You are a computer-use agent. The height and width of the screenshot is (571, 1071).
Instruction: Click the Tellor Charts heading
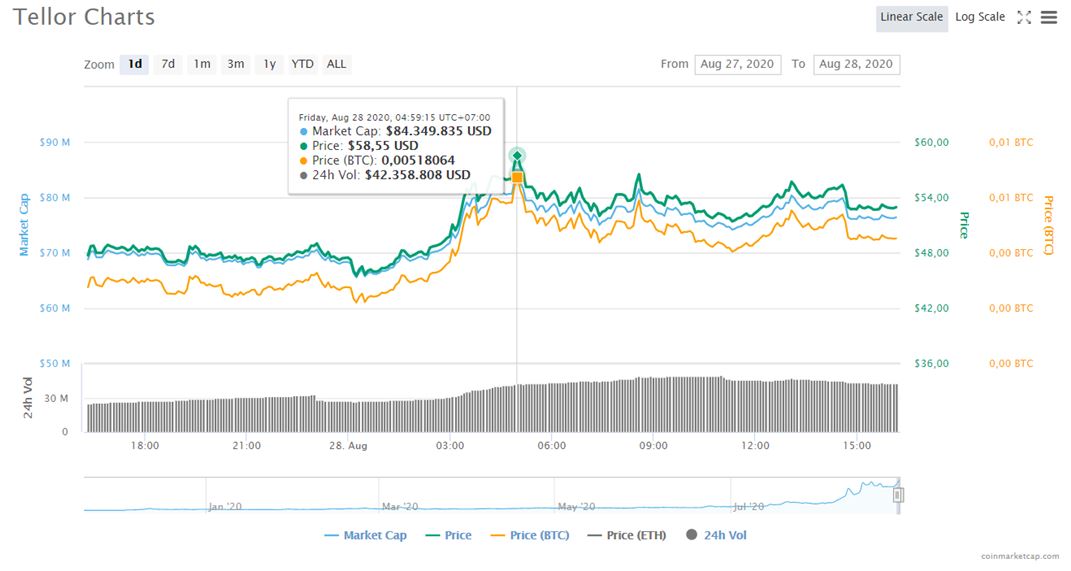(x=84, y=17)
